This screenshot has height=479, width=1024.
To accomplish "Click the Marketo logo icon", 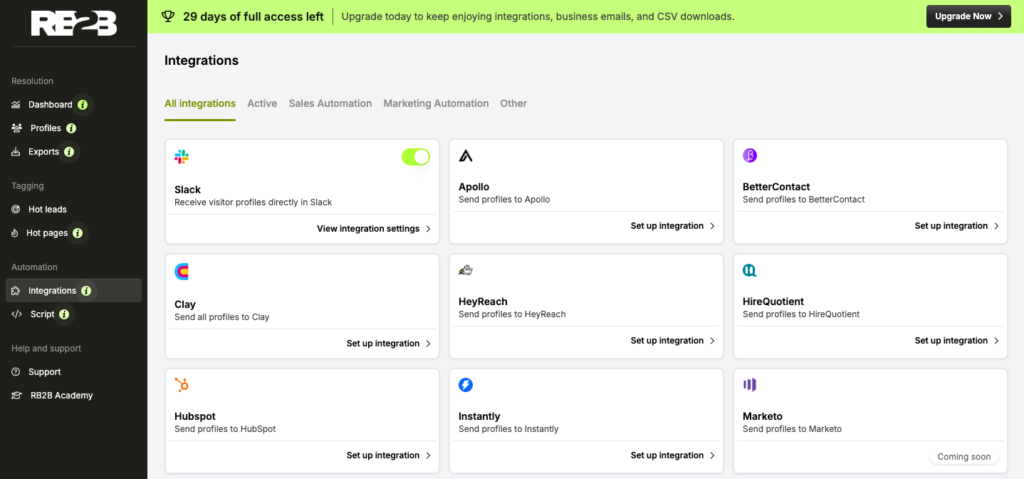I will coord(750,385).
